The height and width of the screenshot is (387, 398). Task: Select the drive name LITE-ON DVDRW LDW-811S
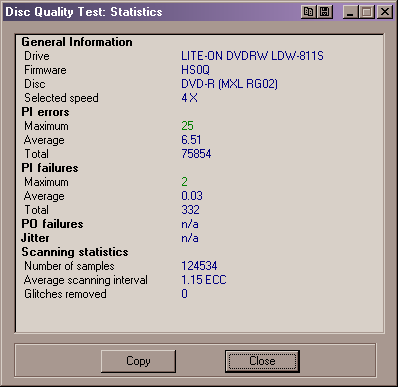tap(252, 56)
